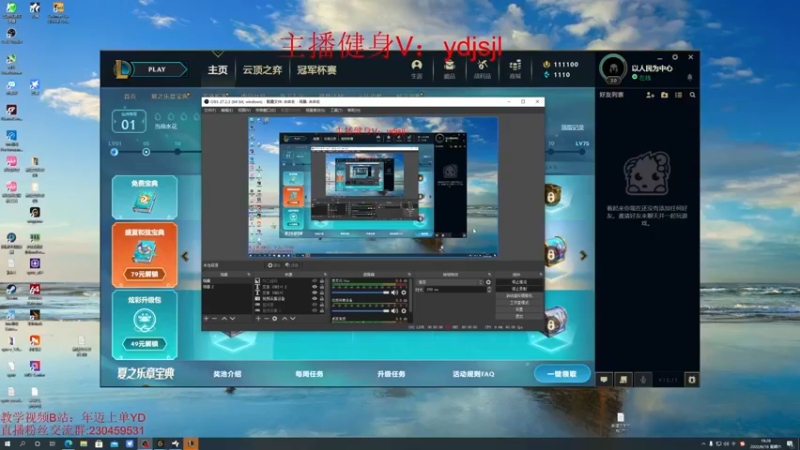Open the chat bubble icon in client footer

tap(604, 380)
